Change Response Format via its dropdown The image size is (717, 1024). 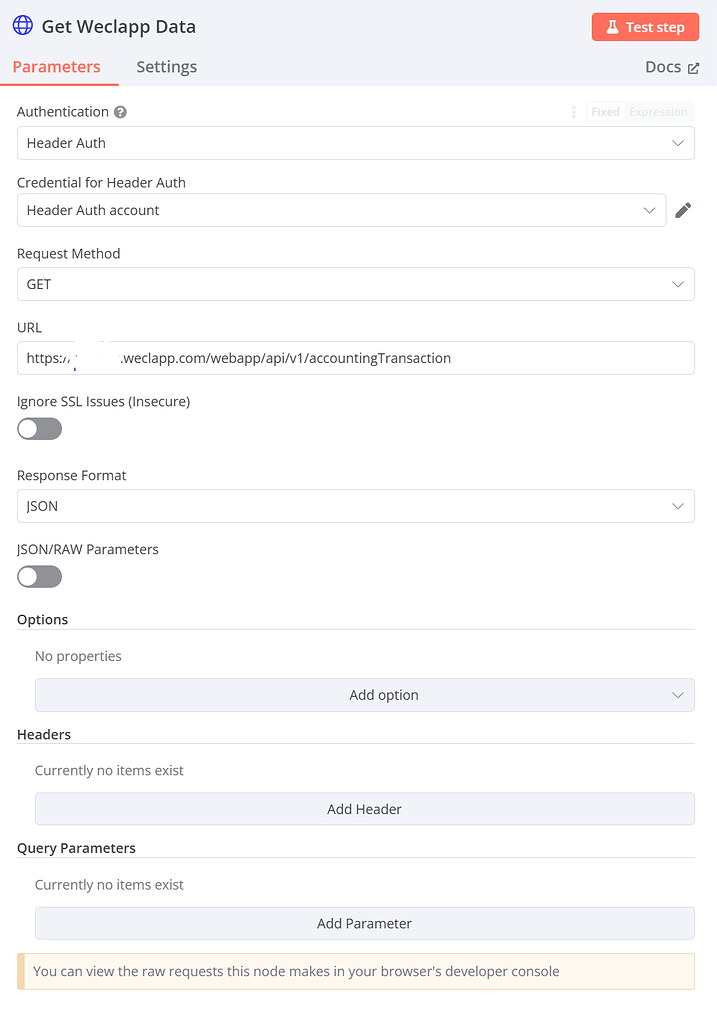pos(355,506)
